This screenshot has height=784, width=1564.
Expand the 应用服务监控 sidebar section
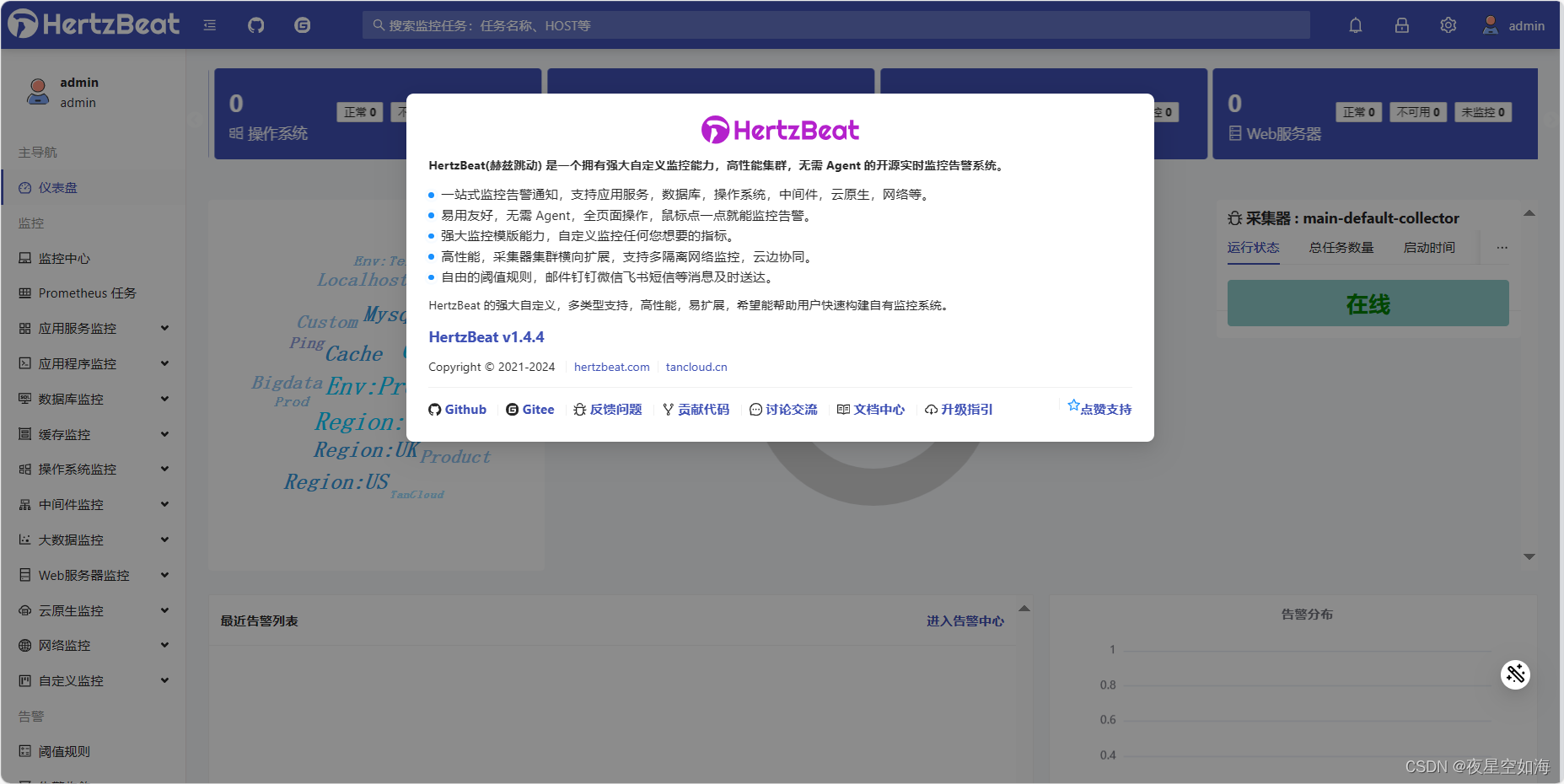click(x=93, y=328)
